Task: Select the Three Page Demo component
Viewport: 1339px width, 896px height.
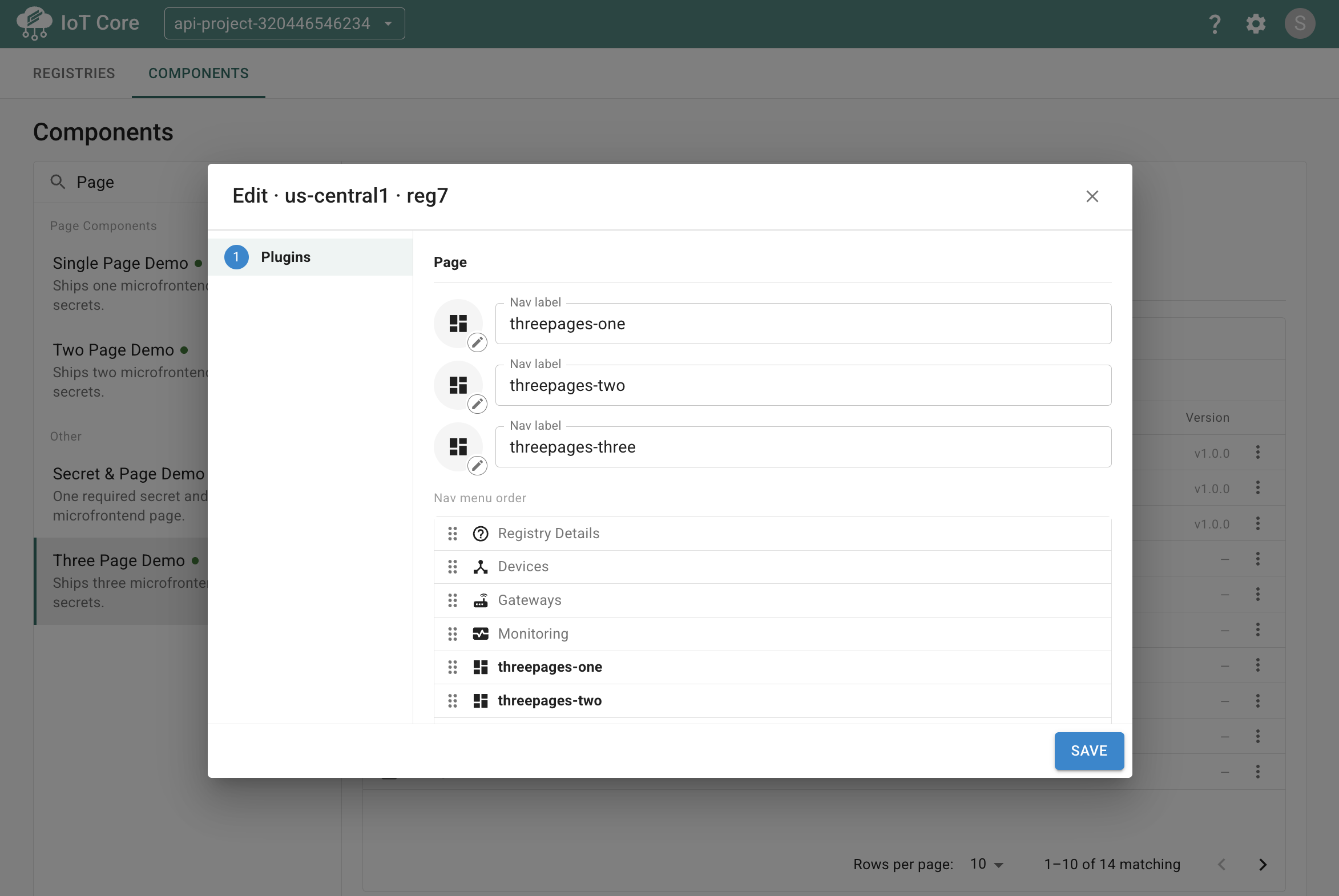Action: click(x=121, y=581)
